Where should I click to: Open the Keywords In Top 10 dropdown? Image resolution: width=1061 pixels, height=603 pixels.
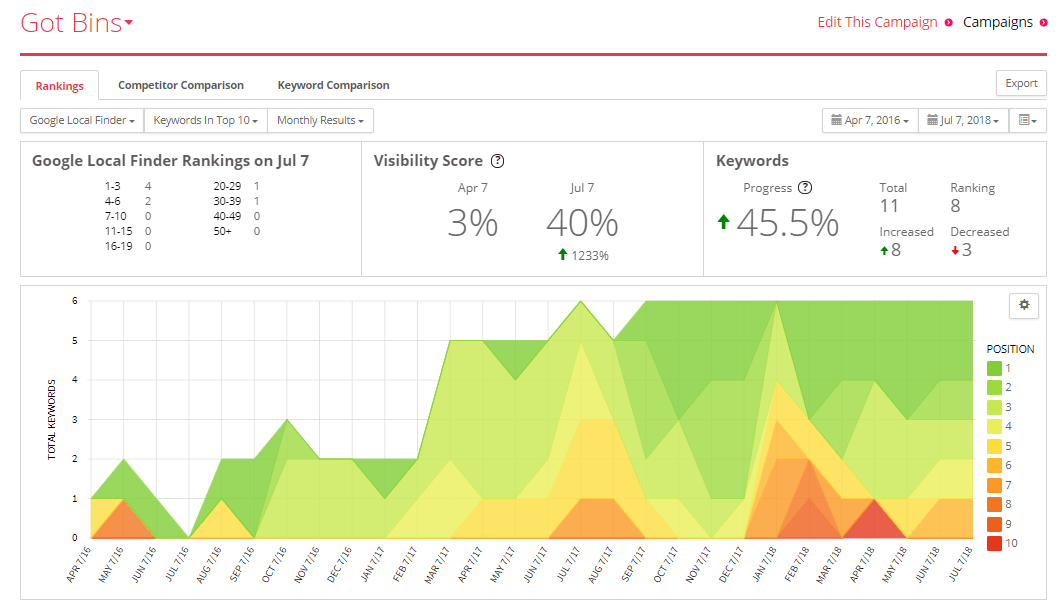point(206,120)
